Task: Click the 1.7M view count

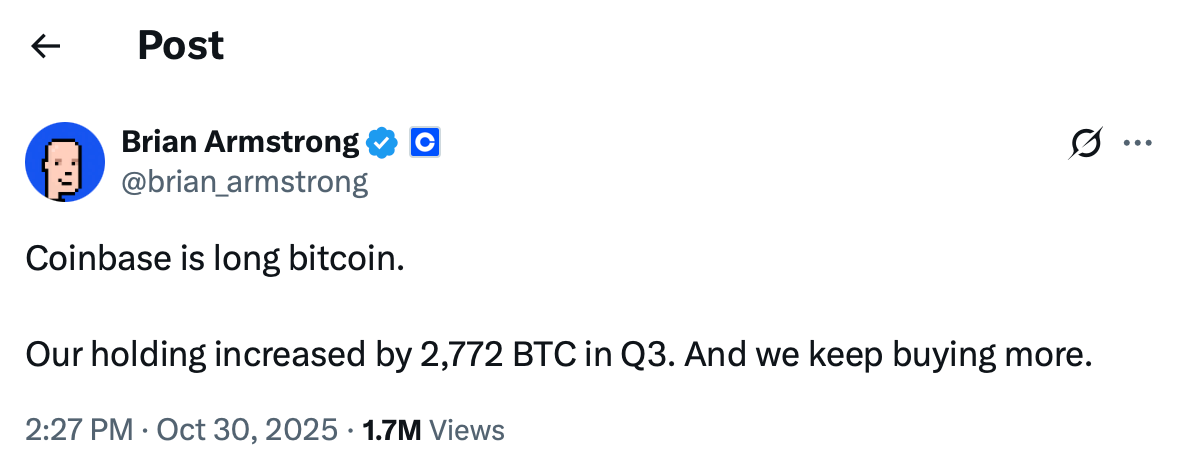Action: (392, 431)
